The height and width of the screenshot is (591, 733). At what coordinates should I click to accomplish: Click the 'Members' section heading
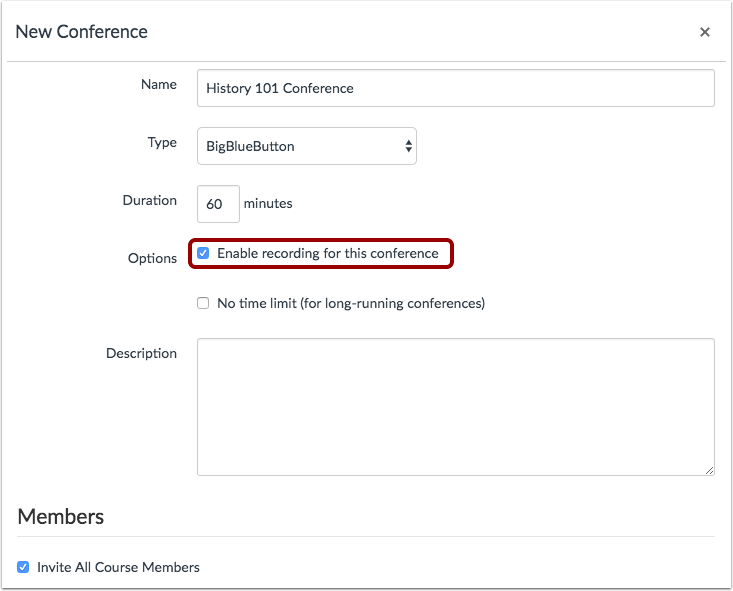coord(61,517)
